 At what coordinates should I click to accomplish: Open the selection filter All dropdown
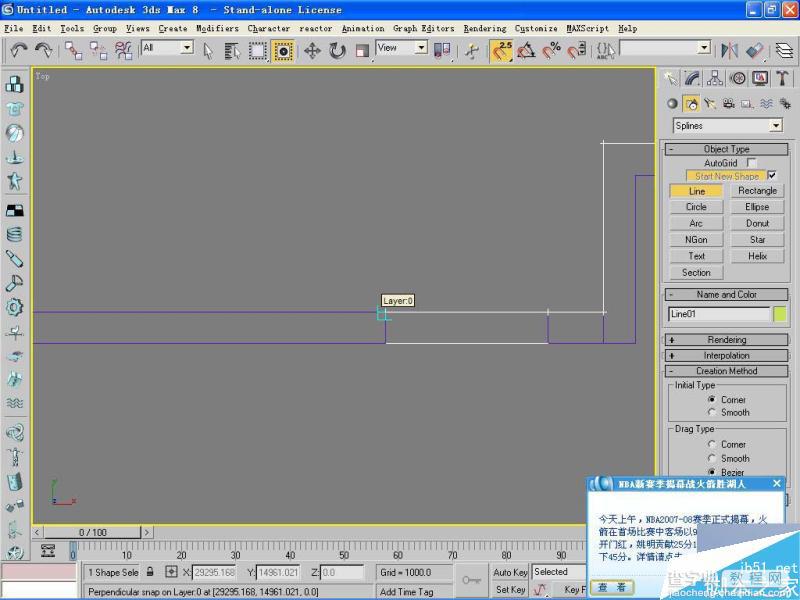[x=187, y=47]
